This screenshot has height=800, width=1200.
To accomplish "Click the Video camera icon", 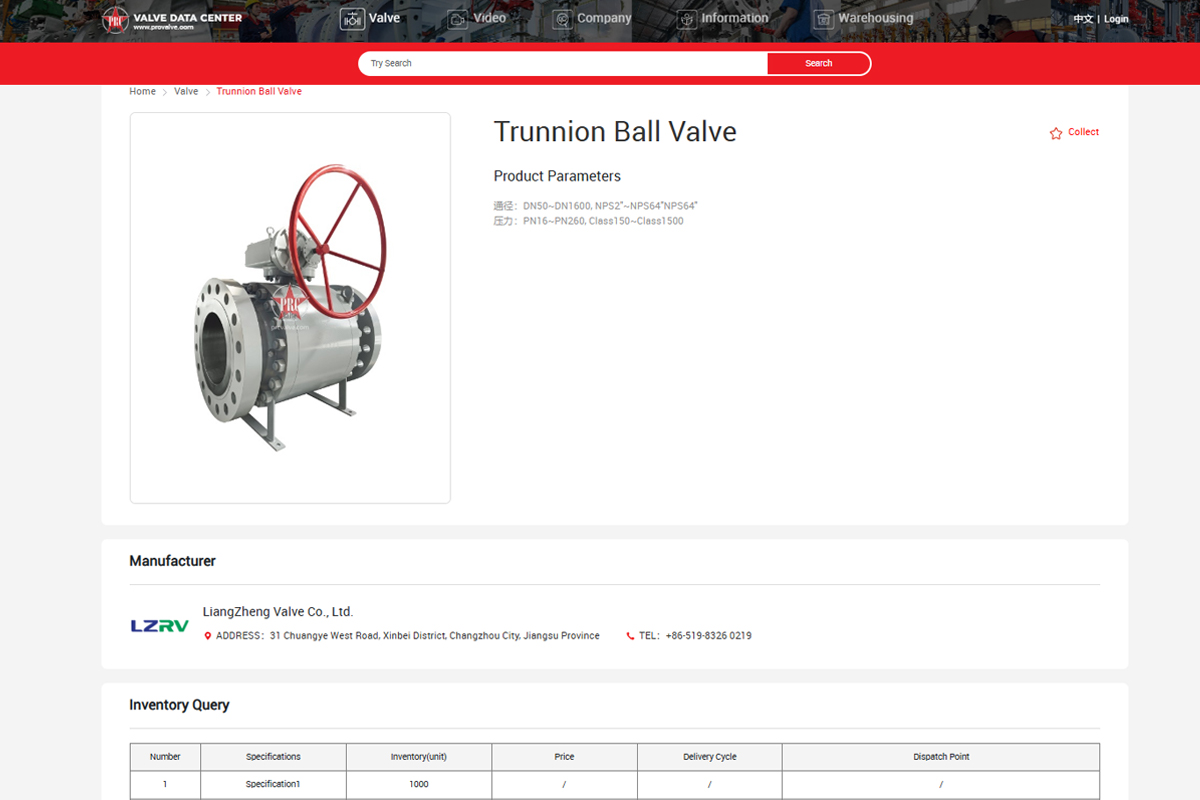I will (x=457, y=19).
